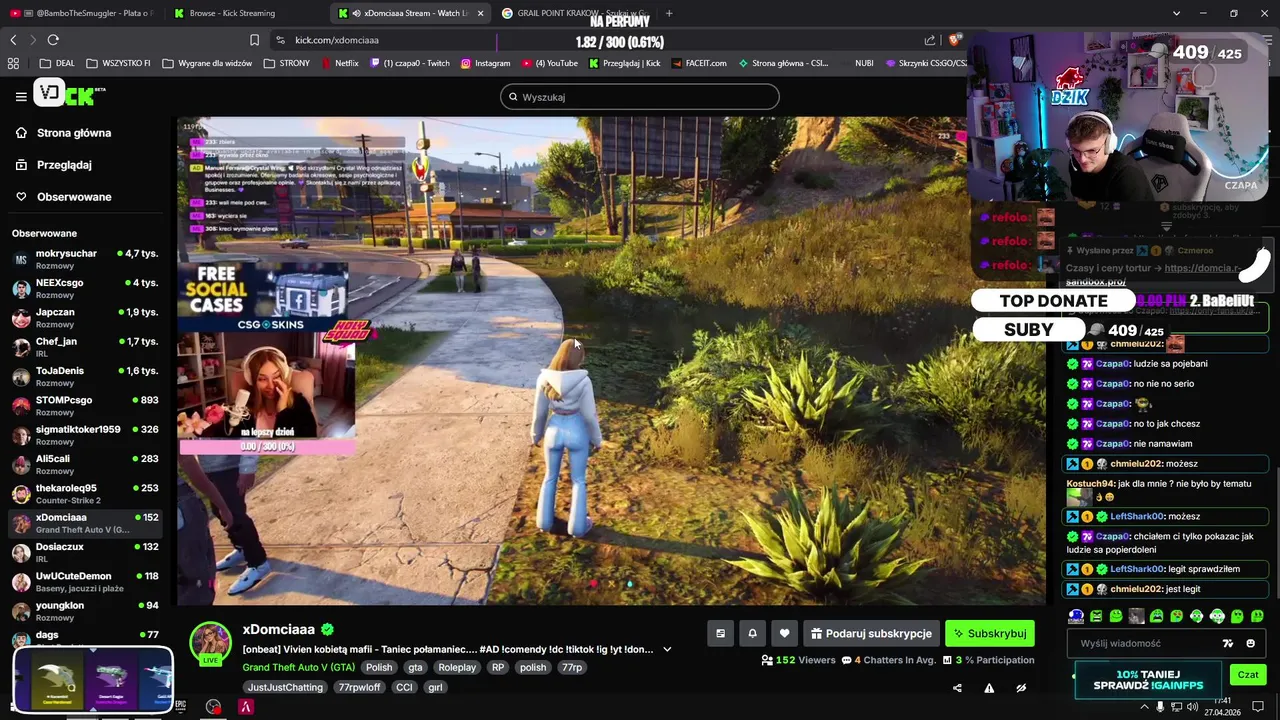Image resolution: width=1280 pixels, height=720 pixels.
Task: Open the FACEIT.com bookmark
Action: [699, 63]
